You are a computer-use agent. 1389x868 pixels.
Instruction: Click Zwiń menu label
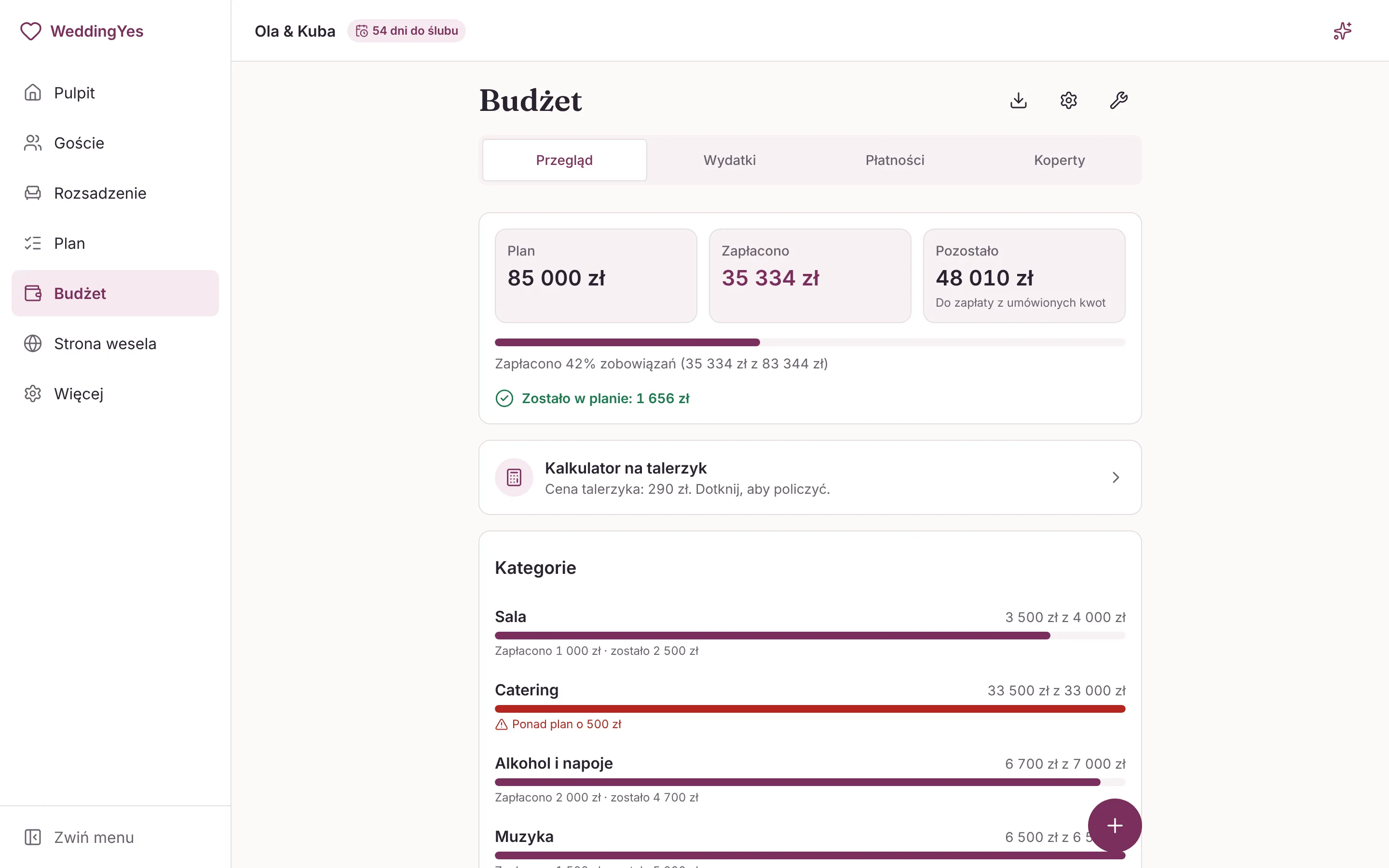[x=94, y=838]
